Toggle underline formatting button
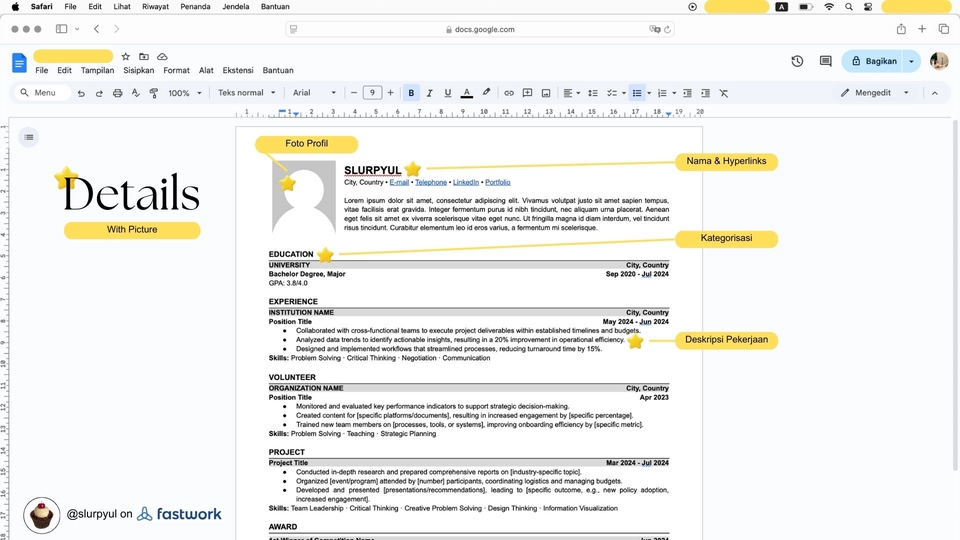This screenshot has width=960, height=540. pyautogui.click(x=448, y=93)
